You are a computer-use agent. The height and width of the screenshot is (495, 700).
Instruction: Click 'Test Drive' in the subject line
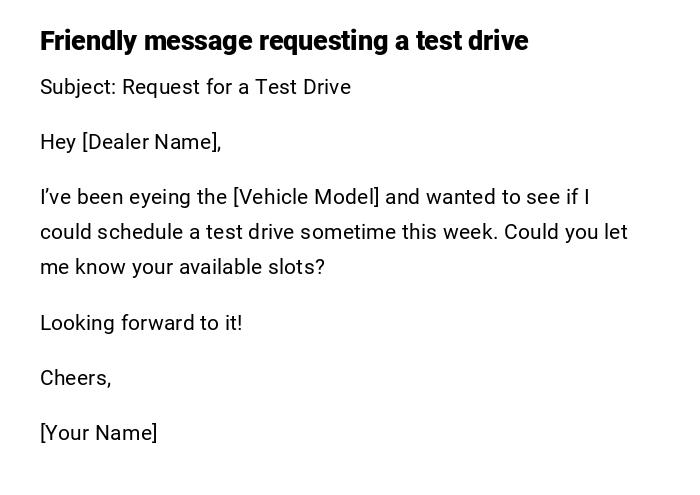303,87
